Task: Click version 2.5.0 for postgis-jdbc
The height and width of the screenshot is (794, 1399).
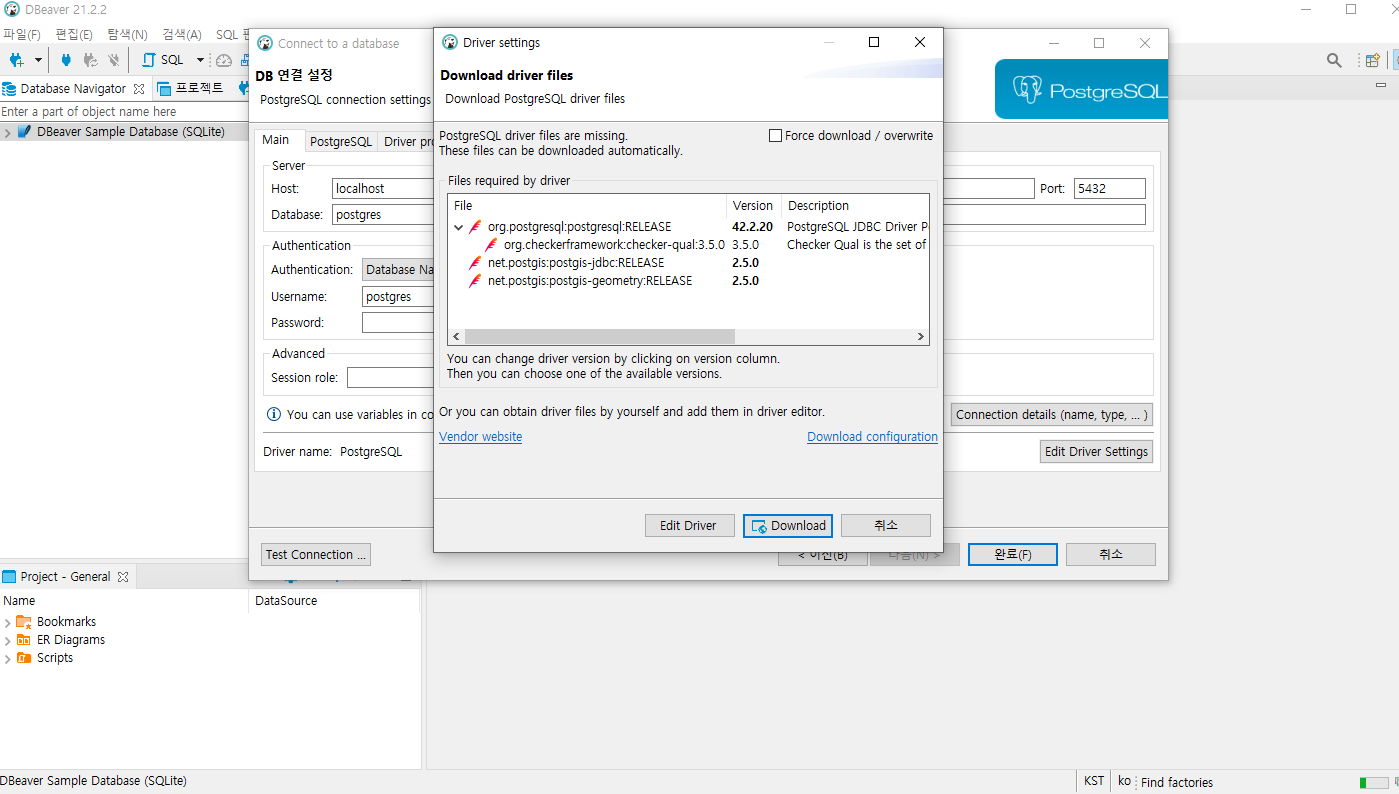Action: (745, 263)
